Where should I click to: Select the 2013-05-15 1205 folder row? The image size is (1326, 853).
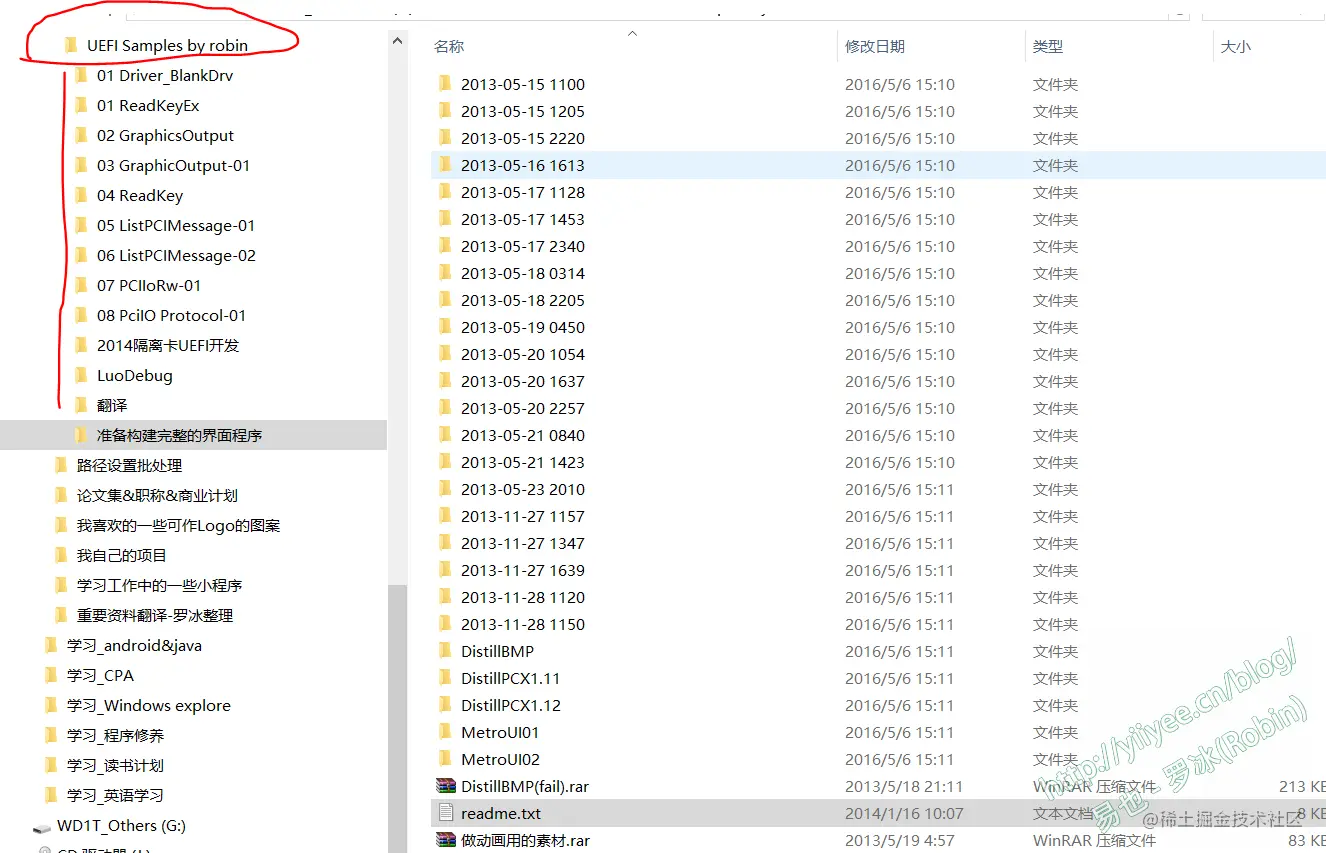click(x=878, y=112)
